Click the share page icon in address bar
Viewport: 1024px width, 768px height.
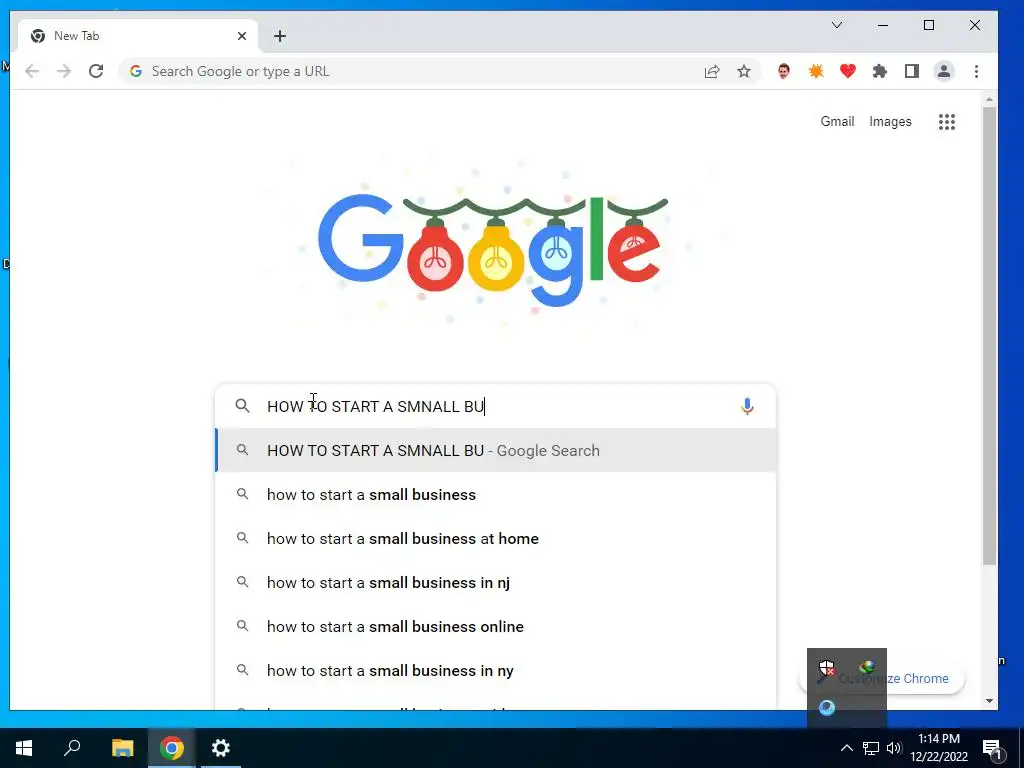point(712,72)
